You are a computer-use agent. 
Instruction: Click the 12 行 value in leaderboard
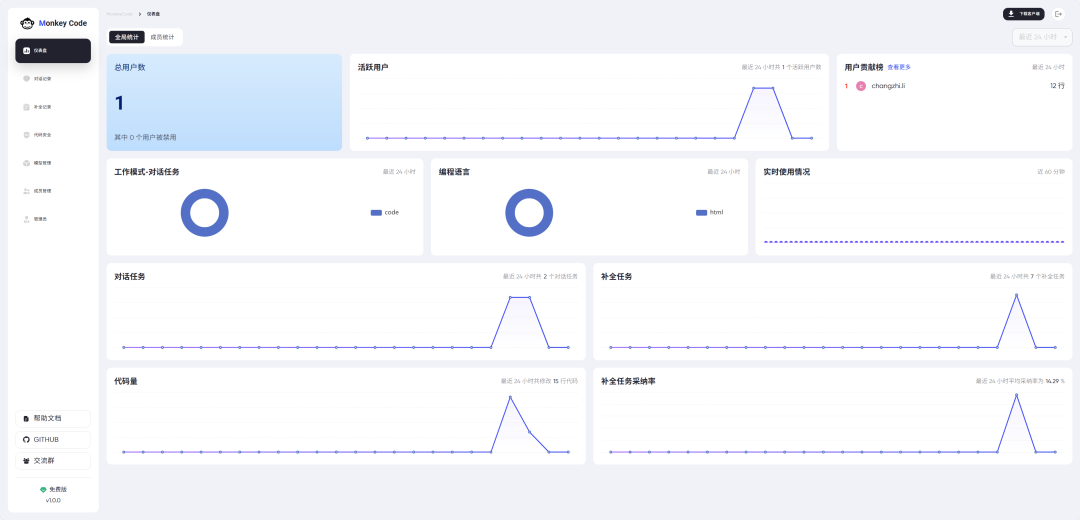1057,86
